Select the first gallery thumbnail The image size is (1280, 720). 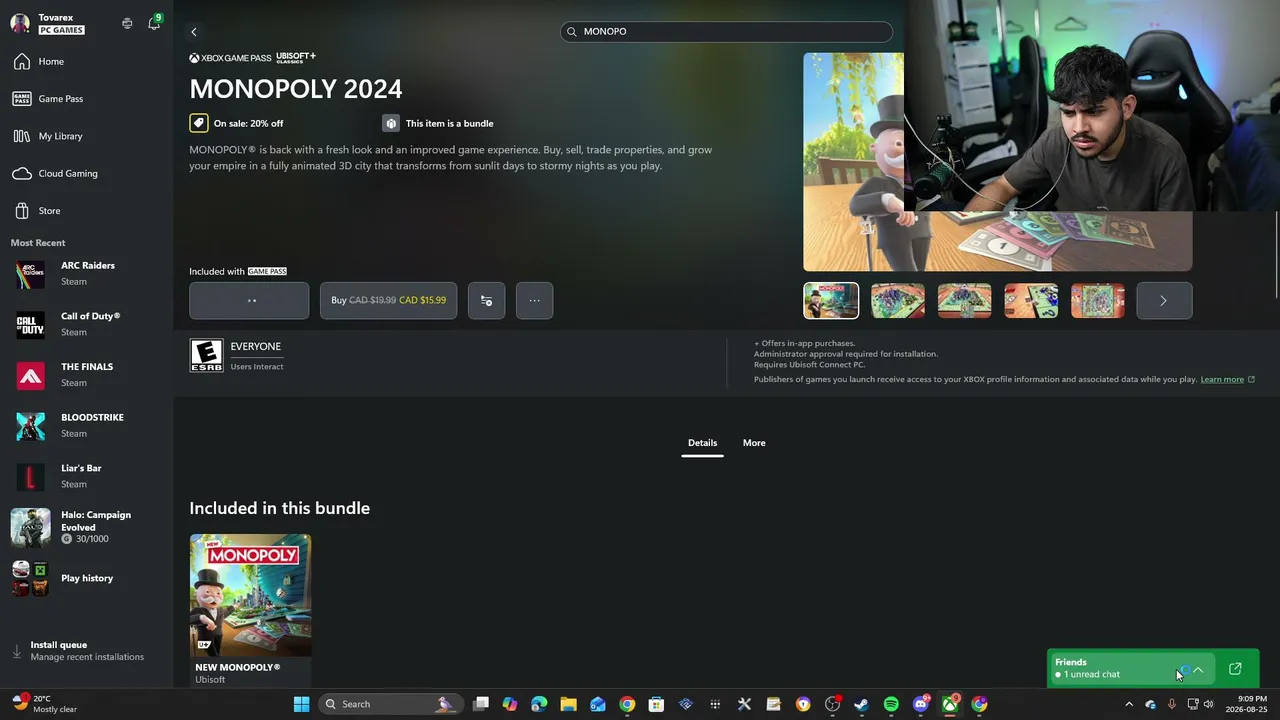(831, 301)
